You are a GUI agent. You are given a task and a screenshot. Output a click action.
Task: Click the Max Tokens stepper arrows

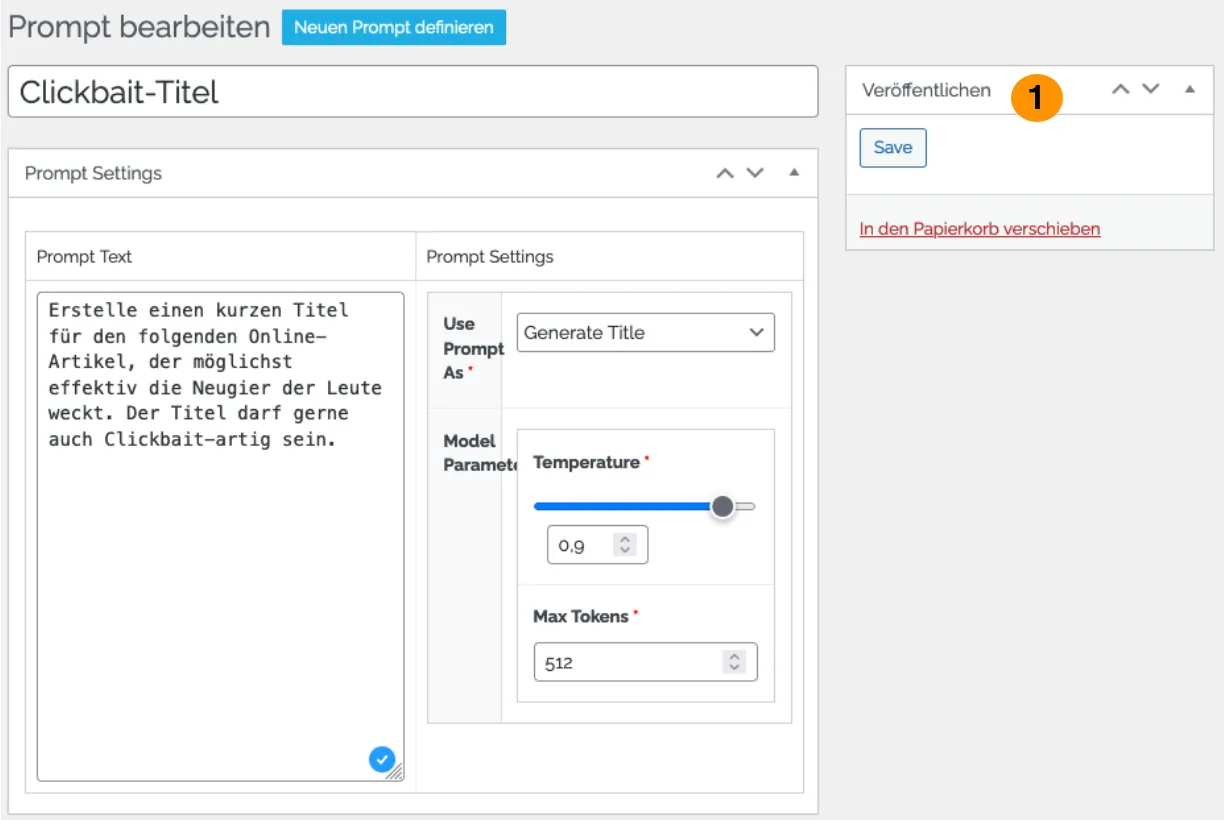[735, 662]
